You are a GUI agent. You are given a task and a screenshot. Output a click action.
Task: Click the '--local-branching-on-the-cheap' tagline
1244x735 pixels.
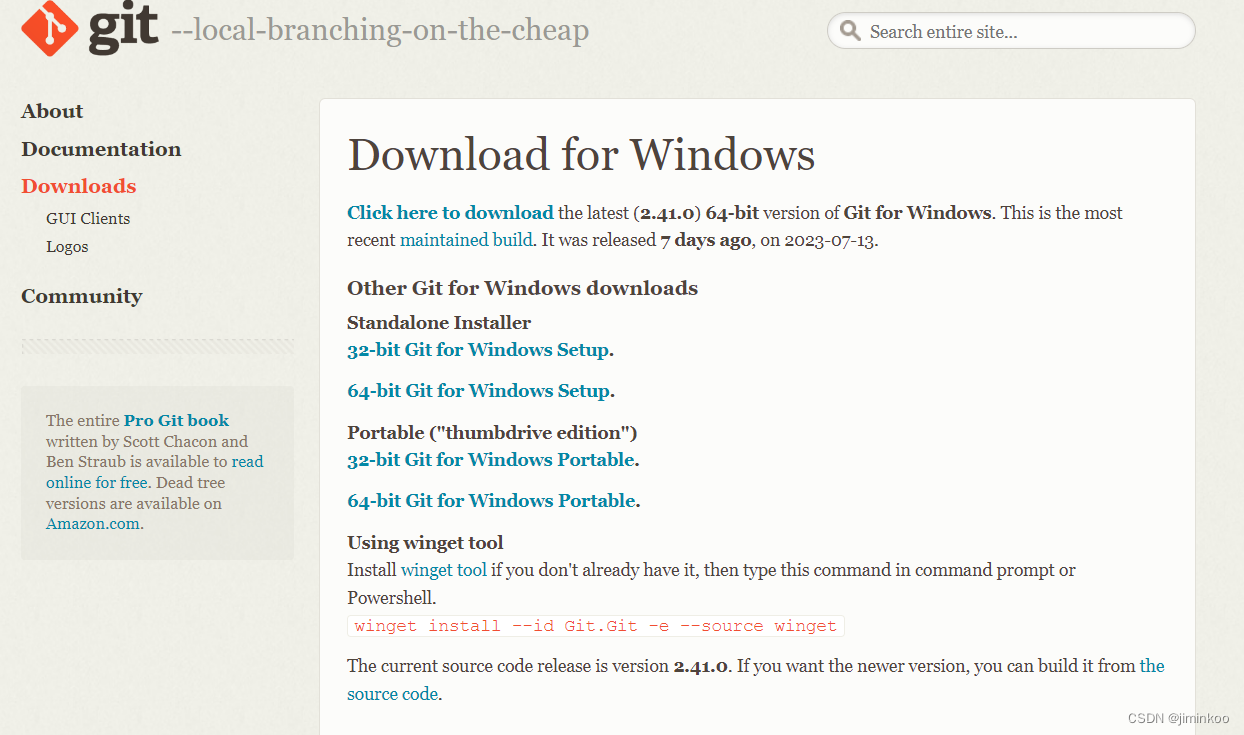click(x=380, y=31)
